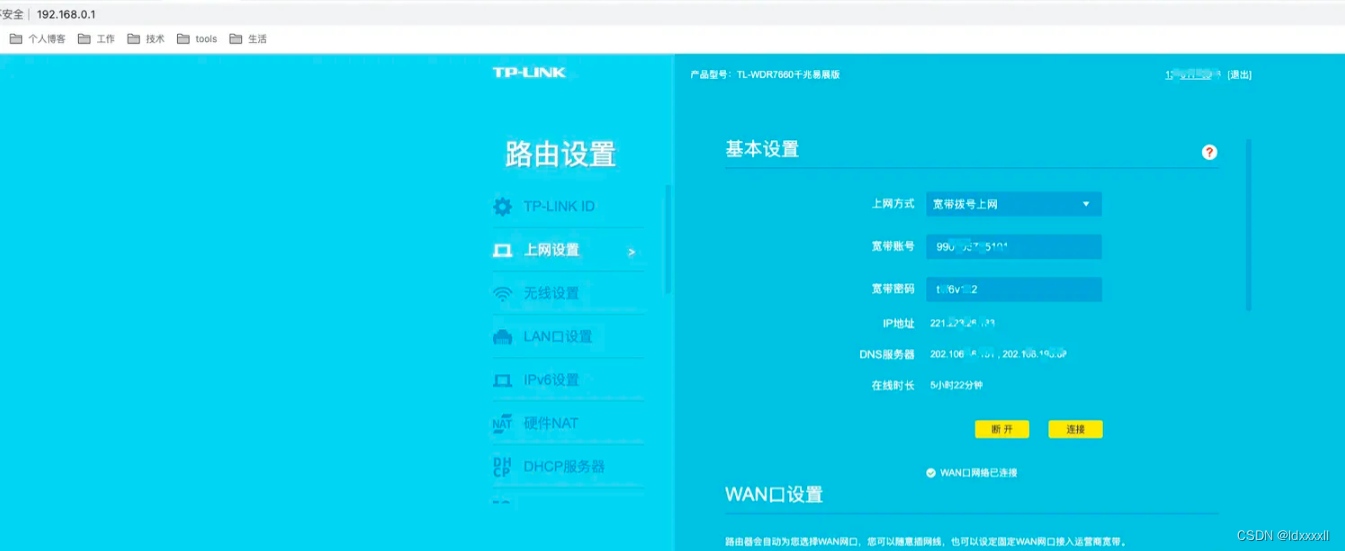Click the tools bookmark folder icon
Screen dimensions: 1345x551
click(183, 39)
